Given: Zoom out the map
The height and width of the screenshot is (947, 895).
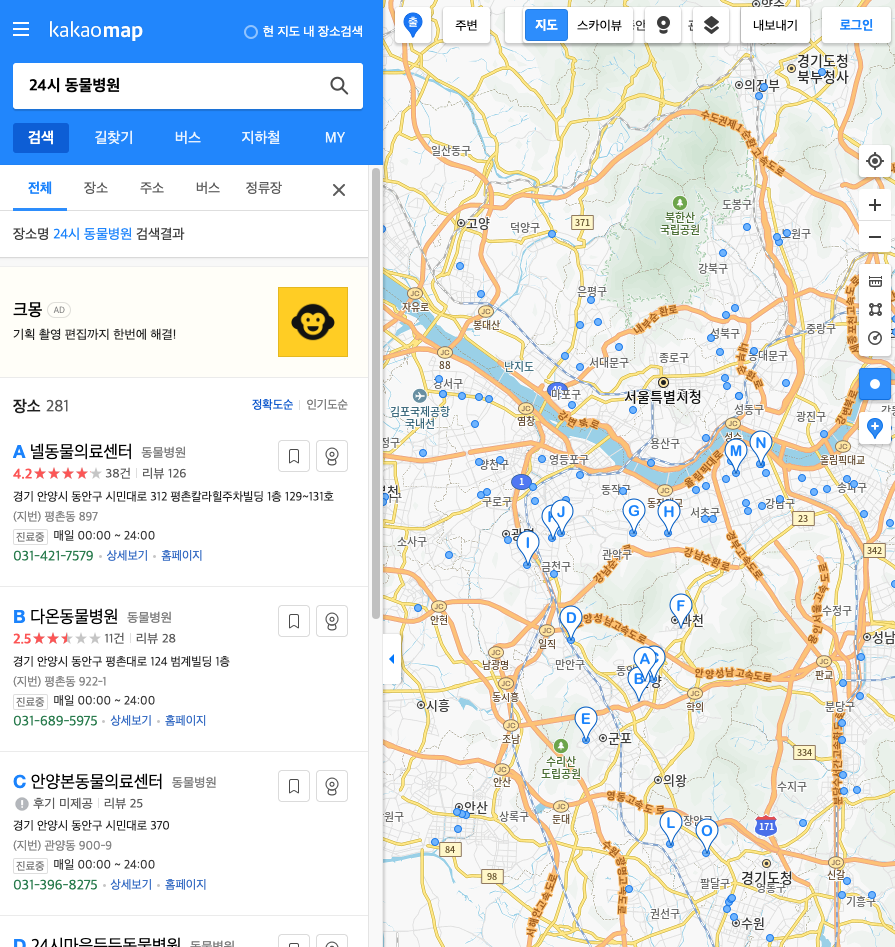Looking at the screenshot, I should [875, 237].
